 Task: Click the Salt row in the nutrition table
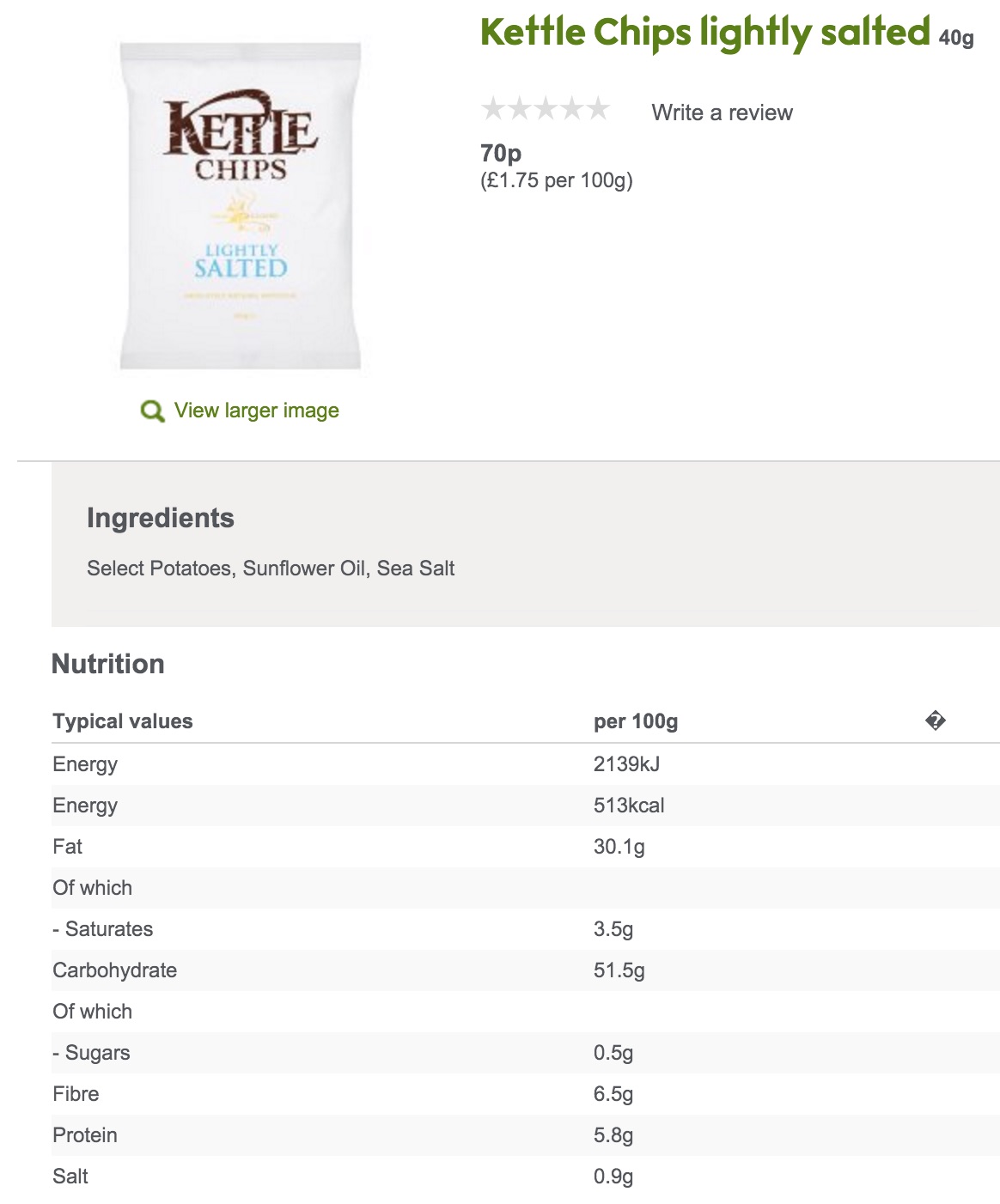[70, 1177]
